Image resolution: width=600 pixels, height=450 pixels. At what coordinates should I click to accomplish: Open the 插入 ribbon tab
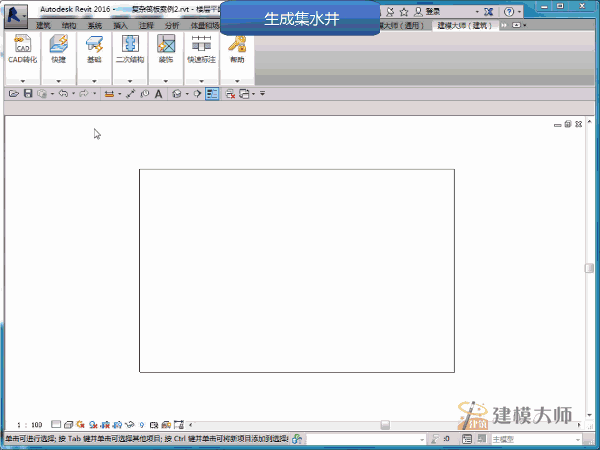click(x=120, y=26)
